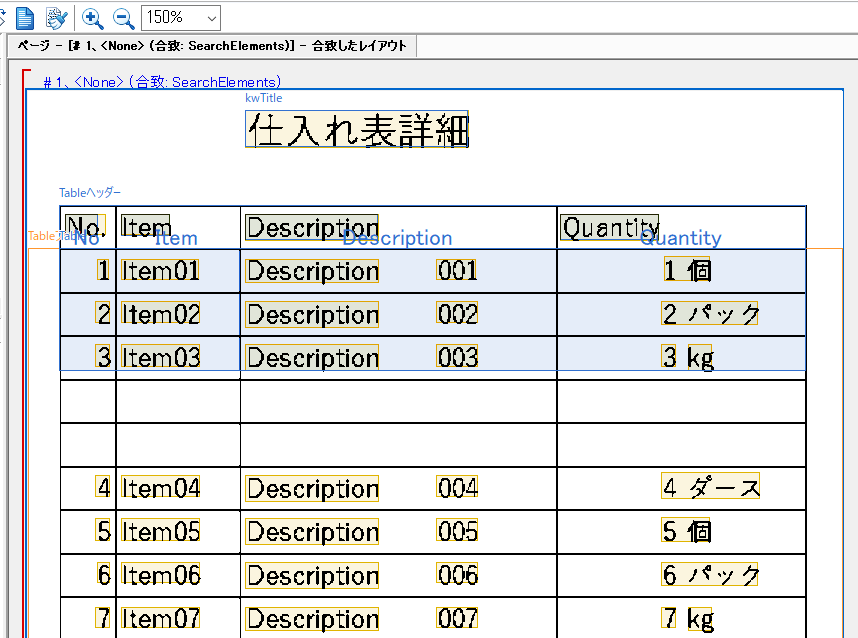Click the value 005
This screenshot has height=638, width=858.
(x=457, y=530)
